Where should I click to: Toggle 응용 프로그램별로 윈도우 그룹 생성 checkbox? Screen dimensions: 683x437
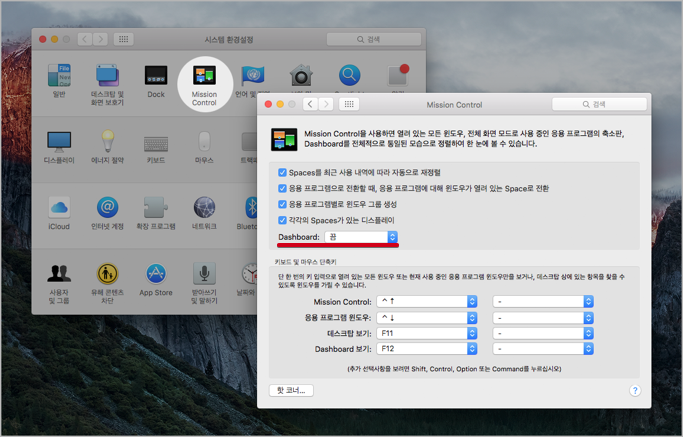[x=282, y=204]
